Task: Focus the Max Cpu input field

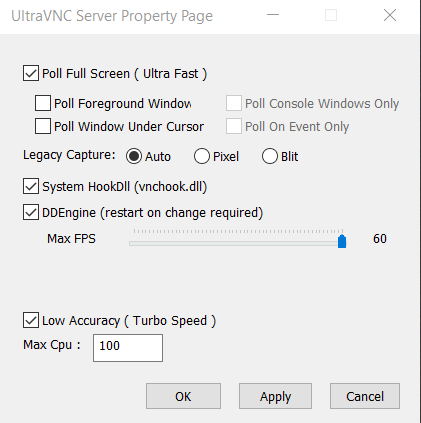Action: tap(128, 348)
